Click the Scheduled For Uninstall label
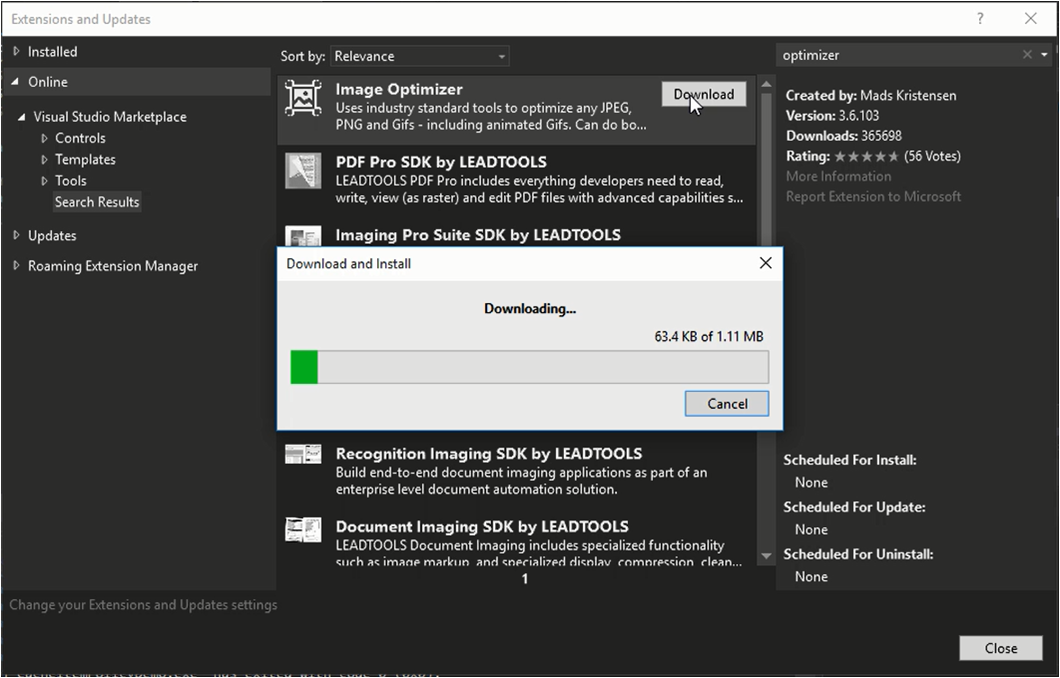 coord(858,554)
